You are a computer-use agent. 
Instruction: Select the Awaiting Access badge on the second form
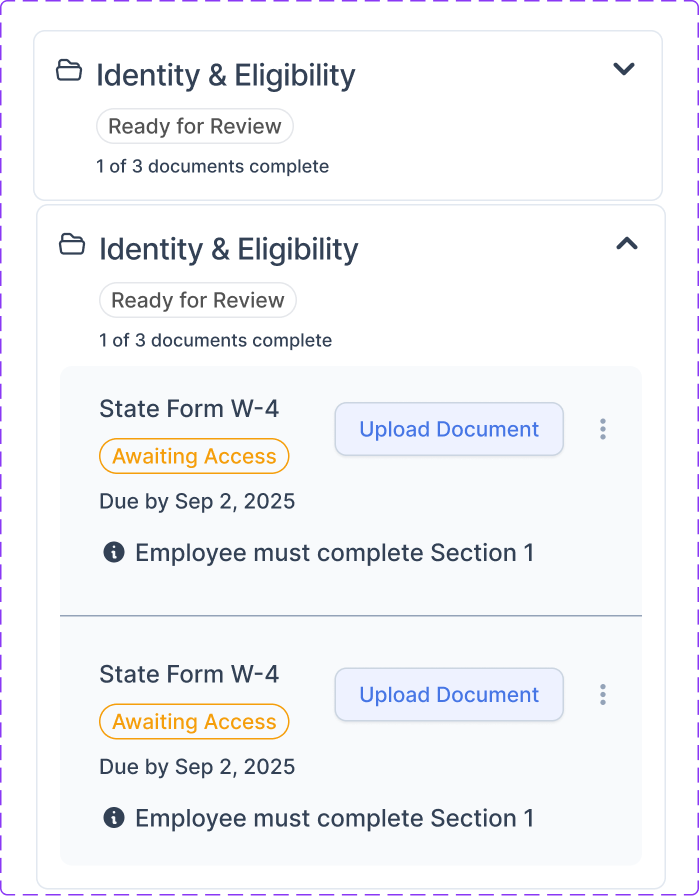(x=194, y=722)
